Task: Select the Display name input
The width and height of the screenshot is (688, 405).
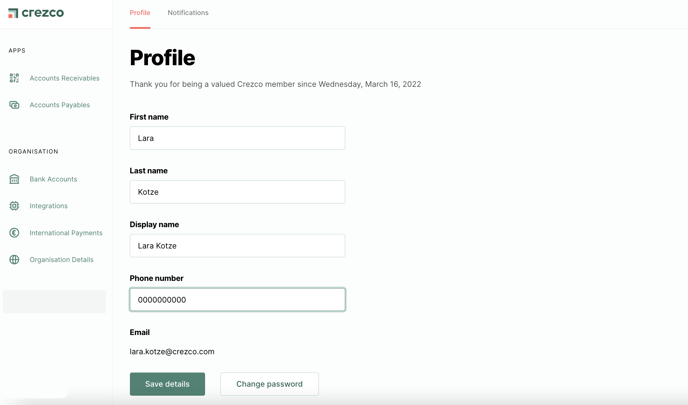Action: click(x=237, y=246)
